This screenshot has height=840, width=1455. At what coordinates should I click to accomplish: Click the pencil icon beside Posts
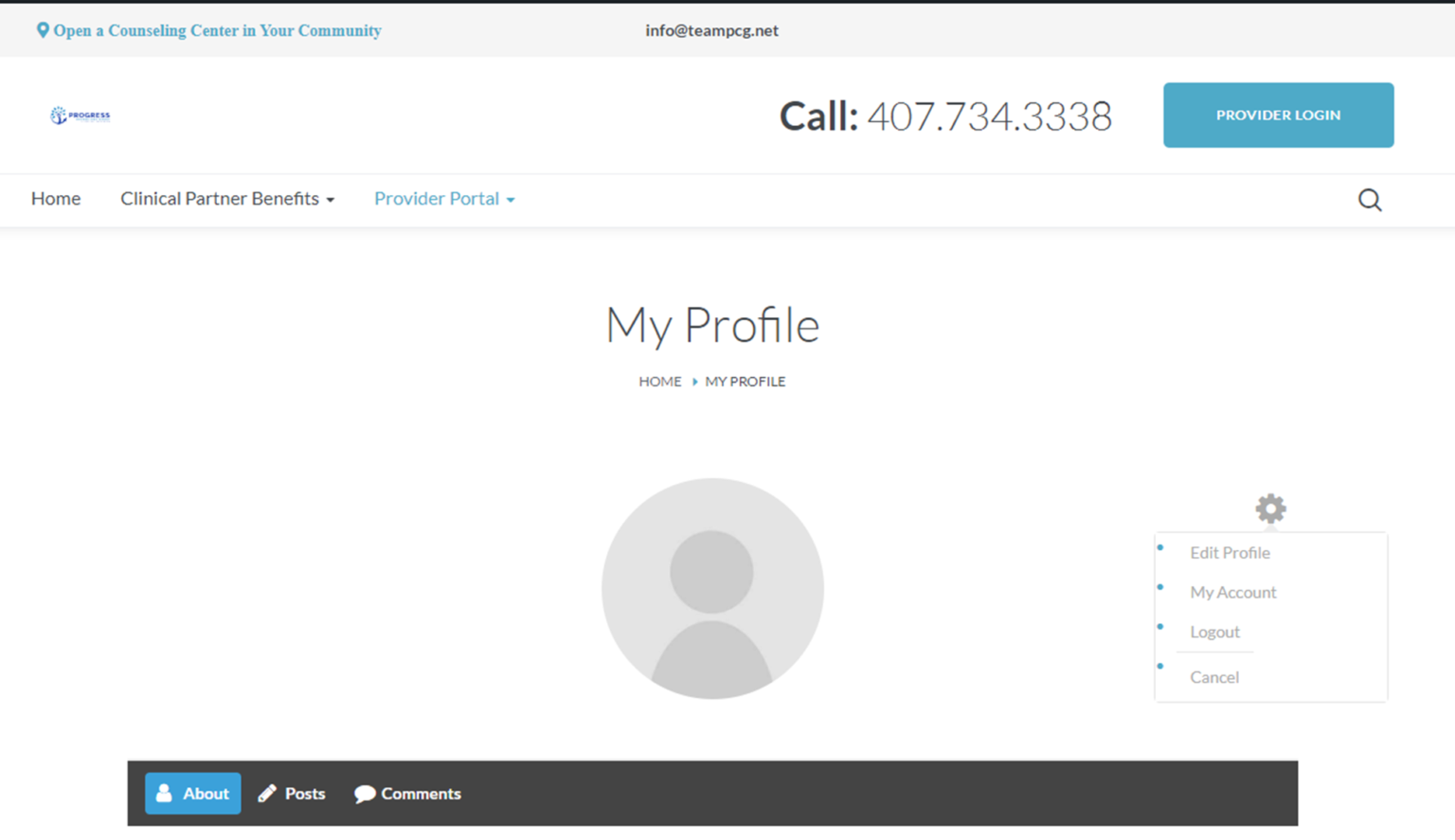point(267,794)
